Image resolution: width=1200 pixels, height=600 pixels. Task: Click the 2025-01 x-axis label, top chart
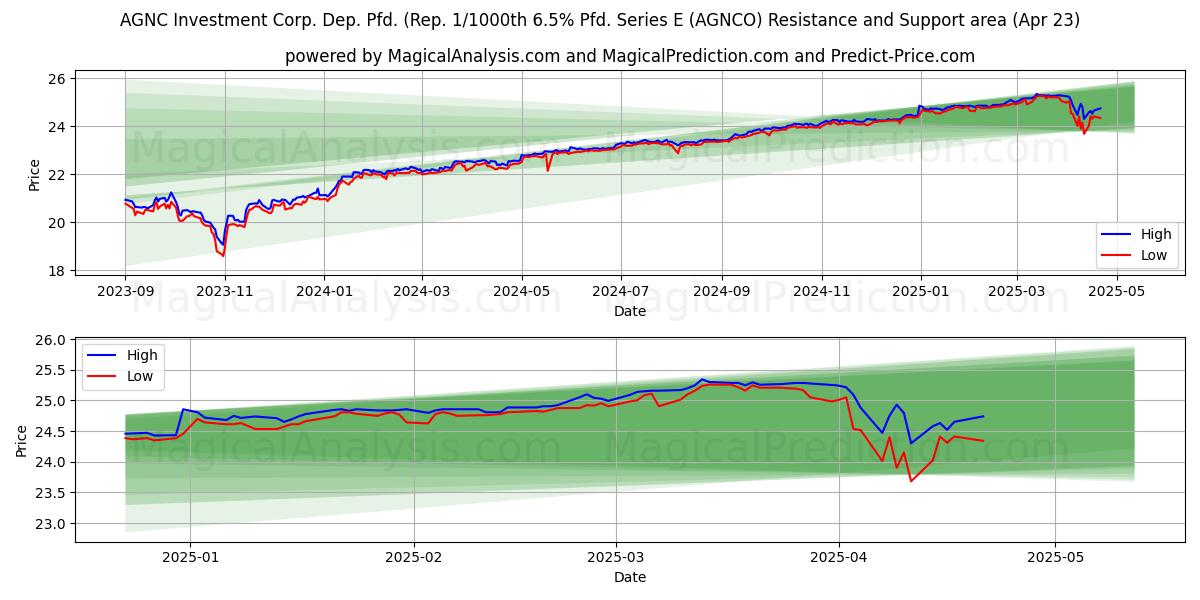pyautogui.click(x=921, y=291)
